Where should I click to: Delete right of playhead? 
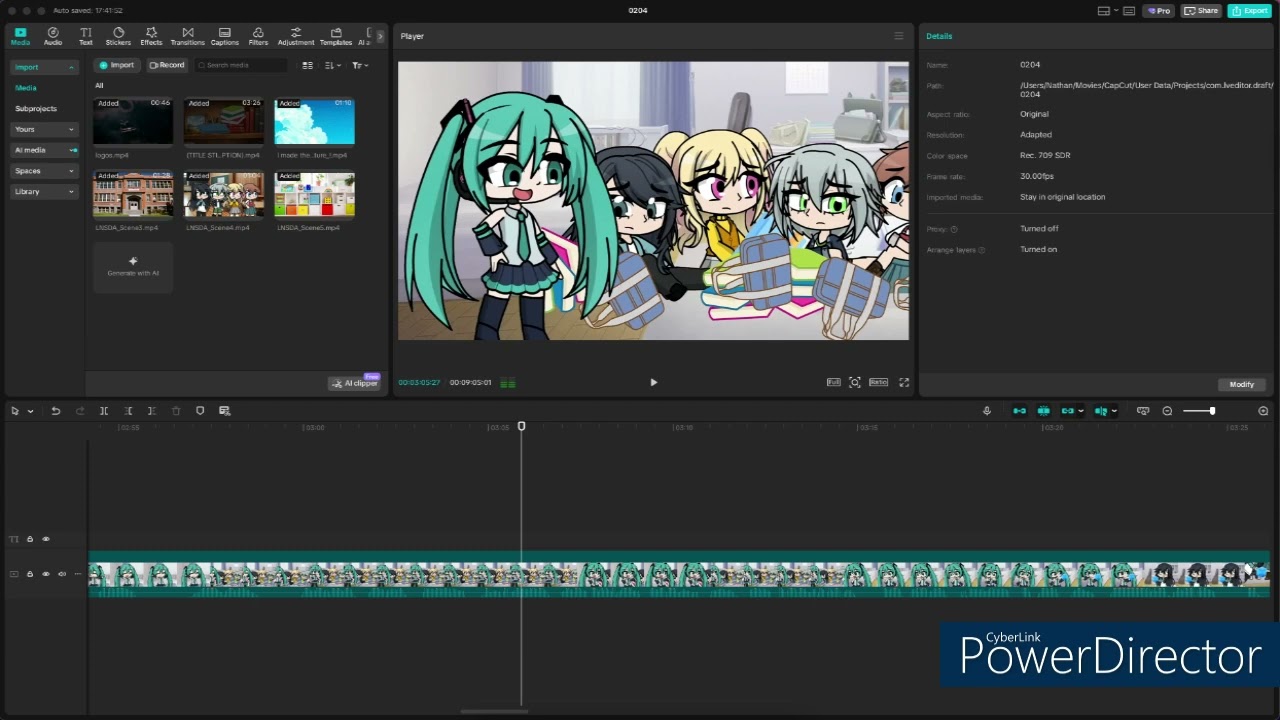(152, 411)
